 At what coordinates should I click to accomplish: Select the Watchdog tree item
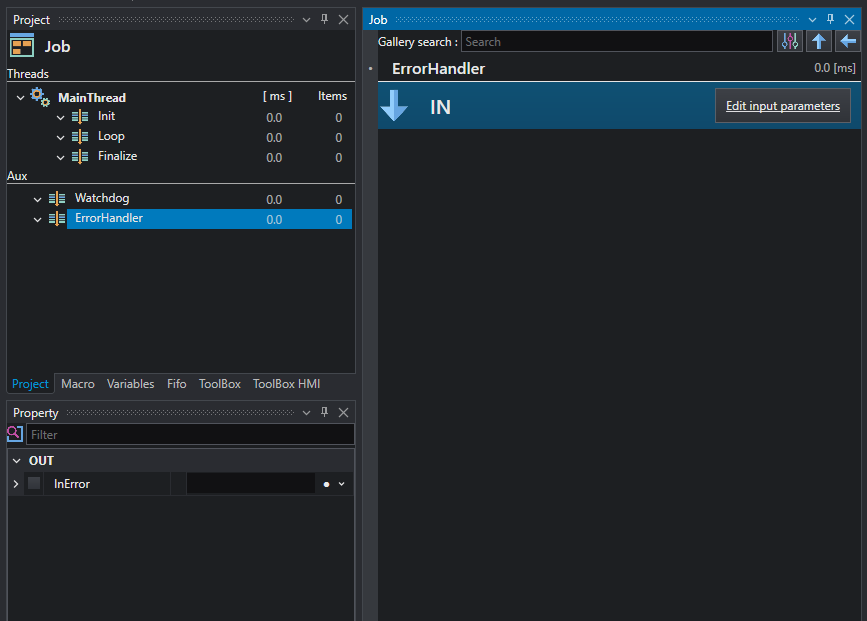coord(102,198)
